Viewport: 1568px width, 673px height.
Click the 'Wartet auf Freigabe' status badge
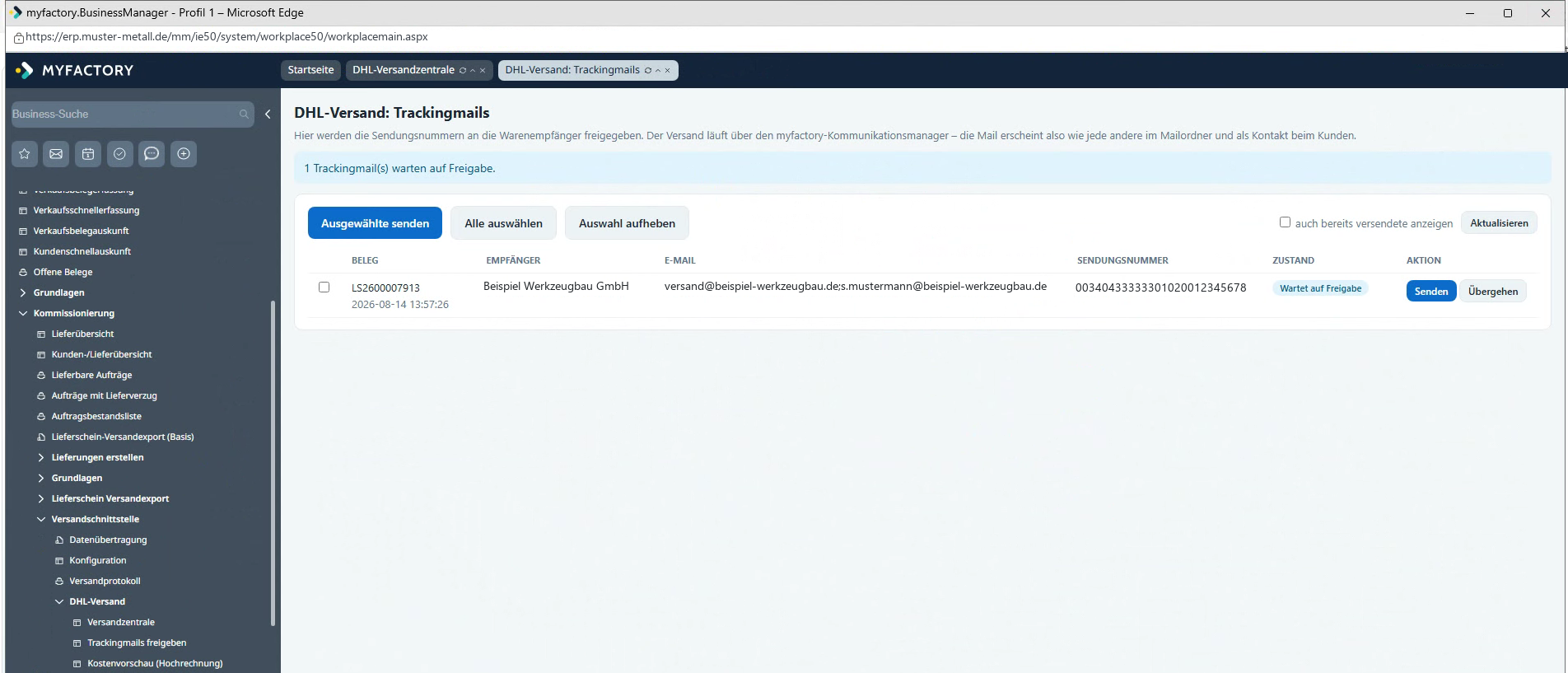tap(1320, 288)
